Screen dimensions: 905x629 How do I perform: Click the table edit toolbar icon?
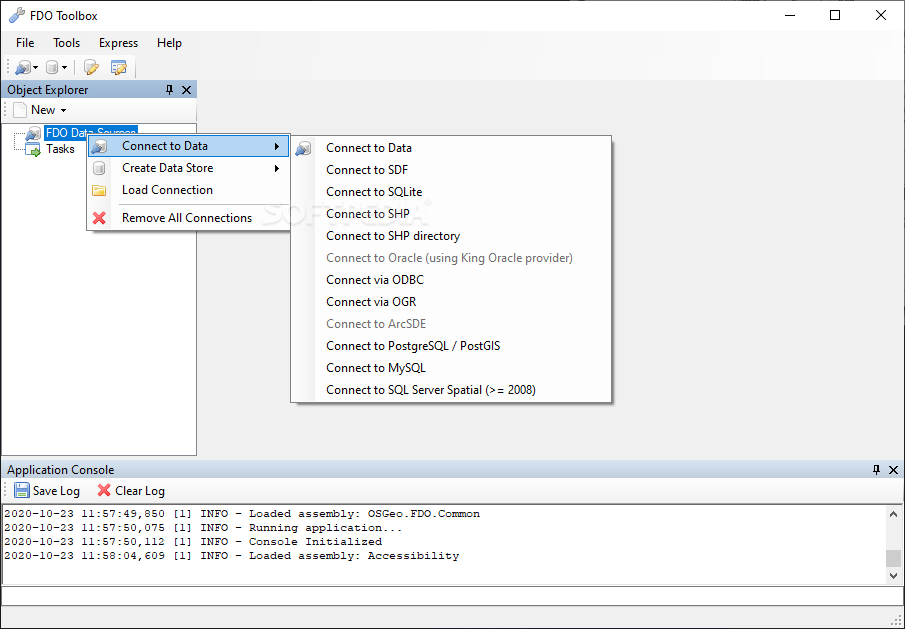tap(118, 68)
